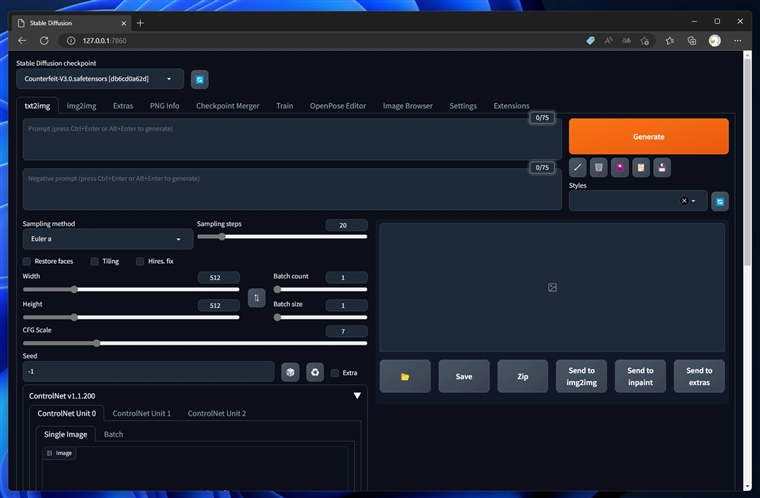760x498 pixels.
Task: Enable Hires. fix checkbox
Action: click(x=140, y=261)
